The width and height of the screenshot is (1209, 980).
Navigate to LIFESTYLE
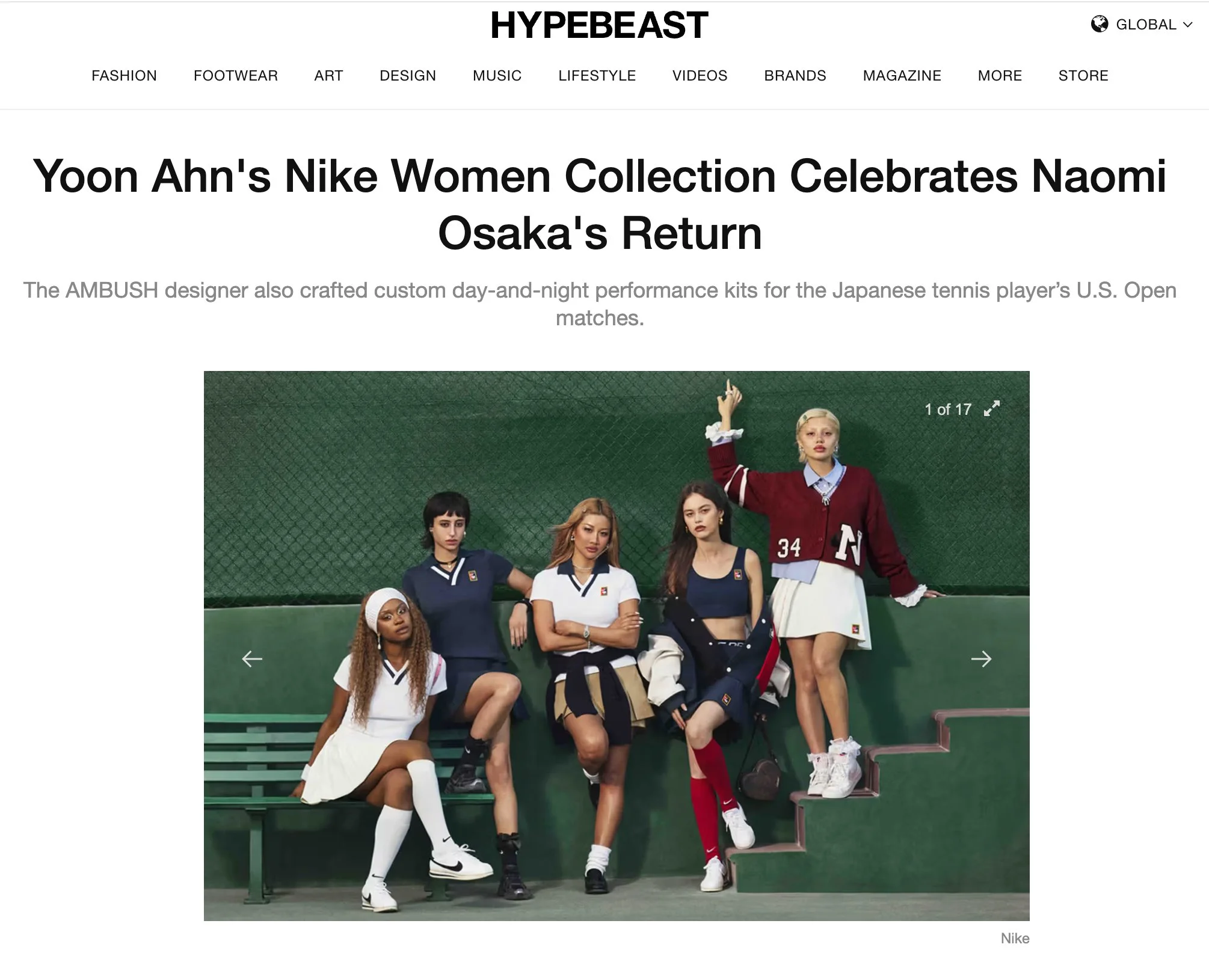tap(597, 76)
